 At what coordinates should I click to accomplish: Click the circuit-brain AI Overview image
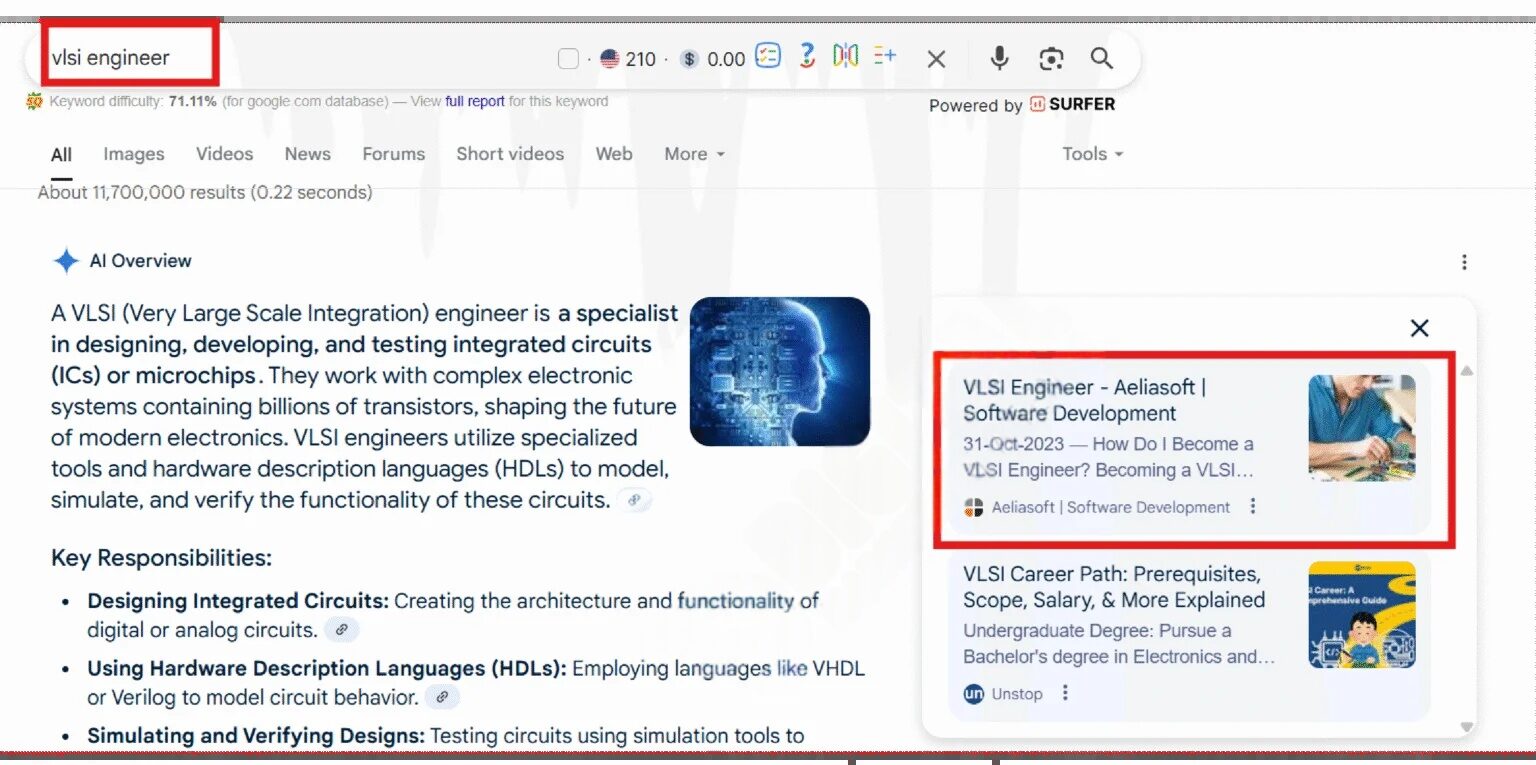tap(779, 371)
